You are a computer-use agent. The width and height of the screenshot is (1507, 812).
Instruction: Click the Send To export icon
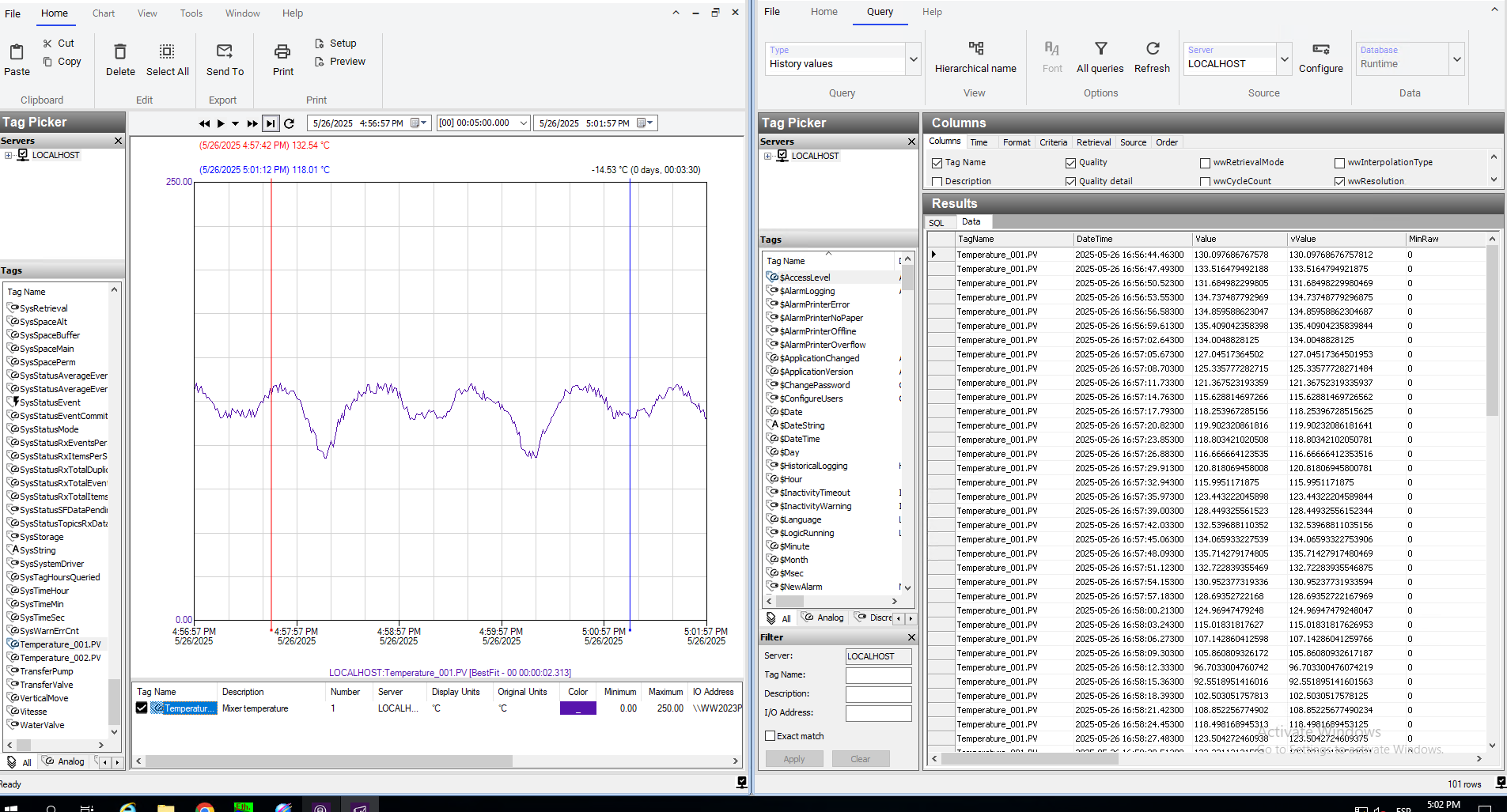225,52
